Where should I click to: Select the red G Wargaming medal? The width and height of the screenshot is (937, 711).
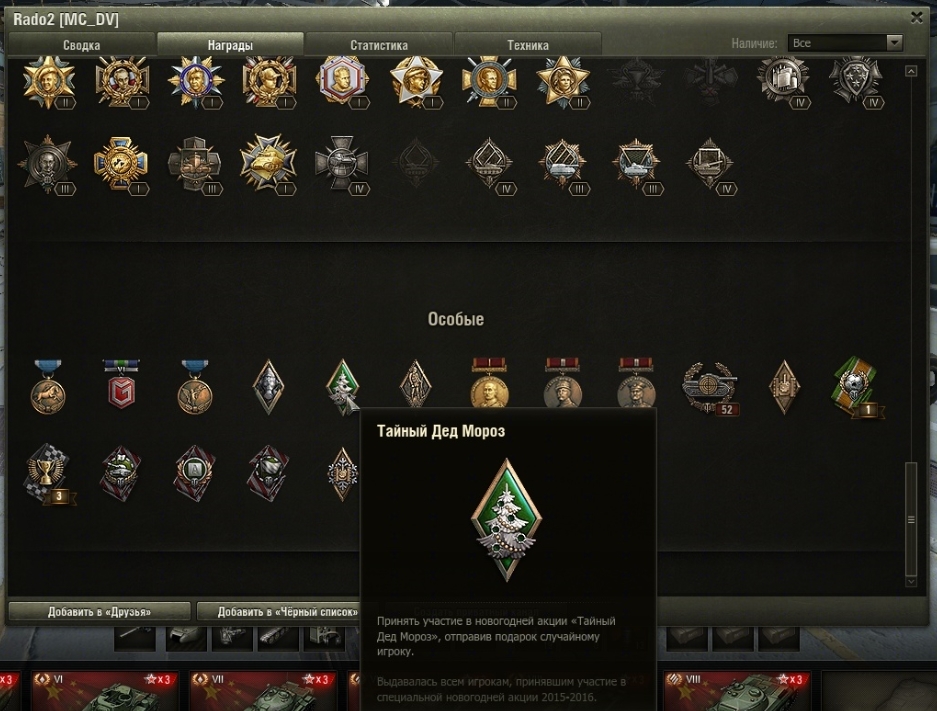121,385
